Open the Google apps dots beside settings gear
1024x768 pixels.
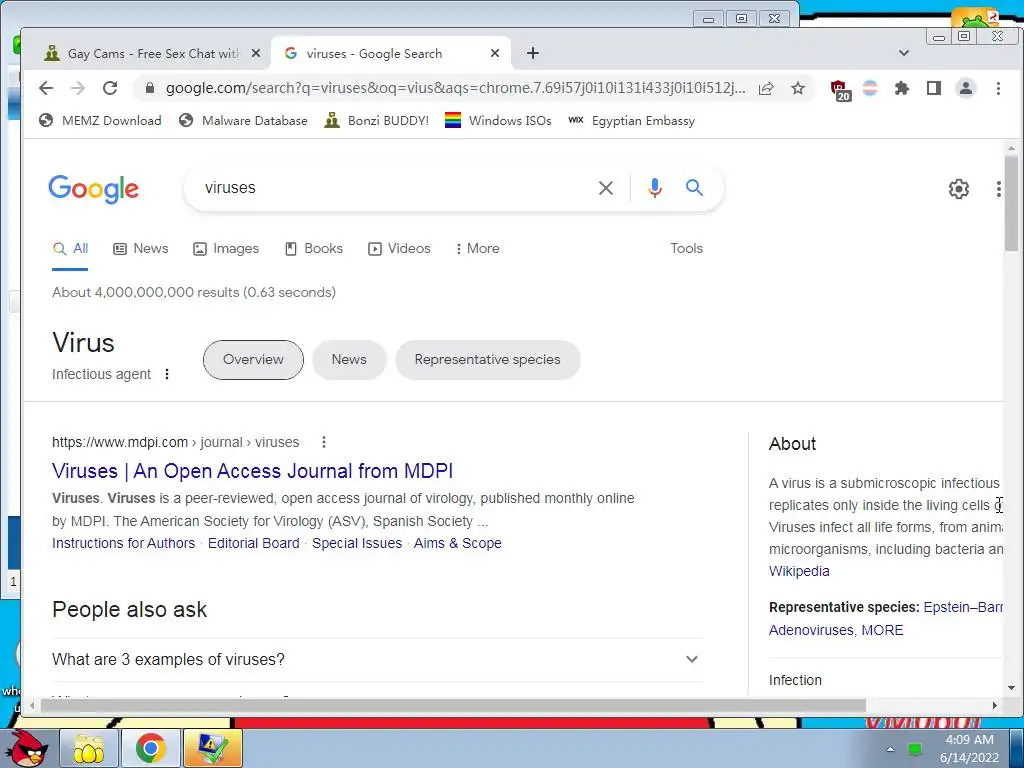[999, 189]
